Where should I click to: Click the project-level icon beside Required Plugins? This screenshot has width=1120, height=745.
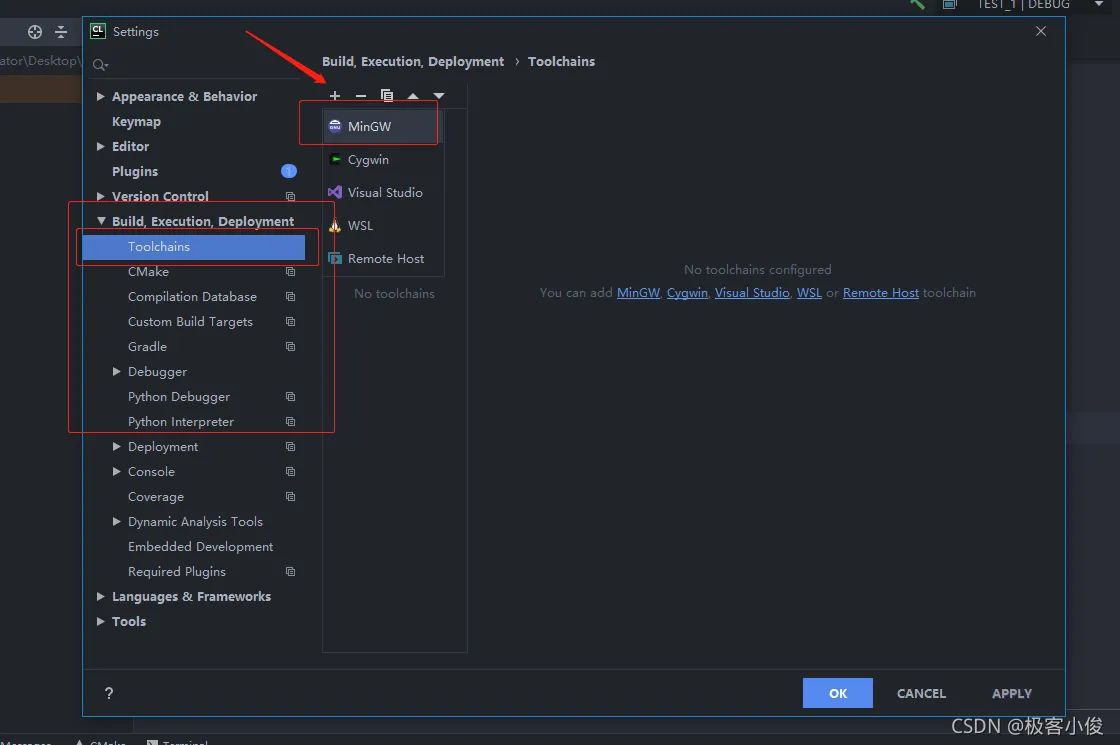(x=290, y=571)
